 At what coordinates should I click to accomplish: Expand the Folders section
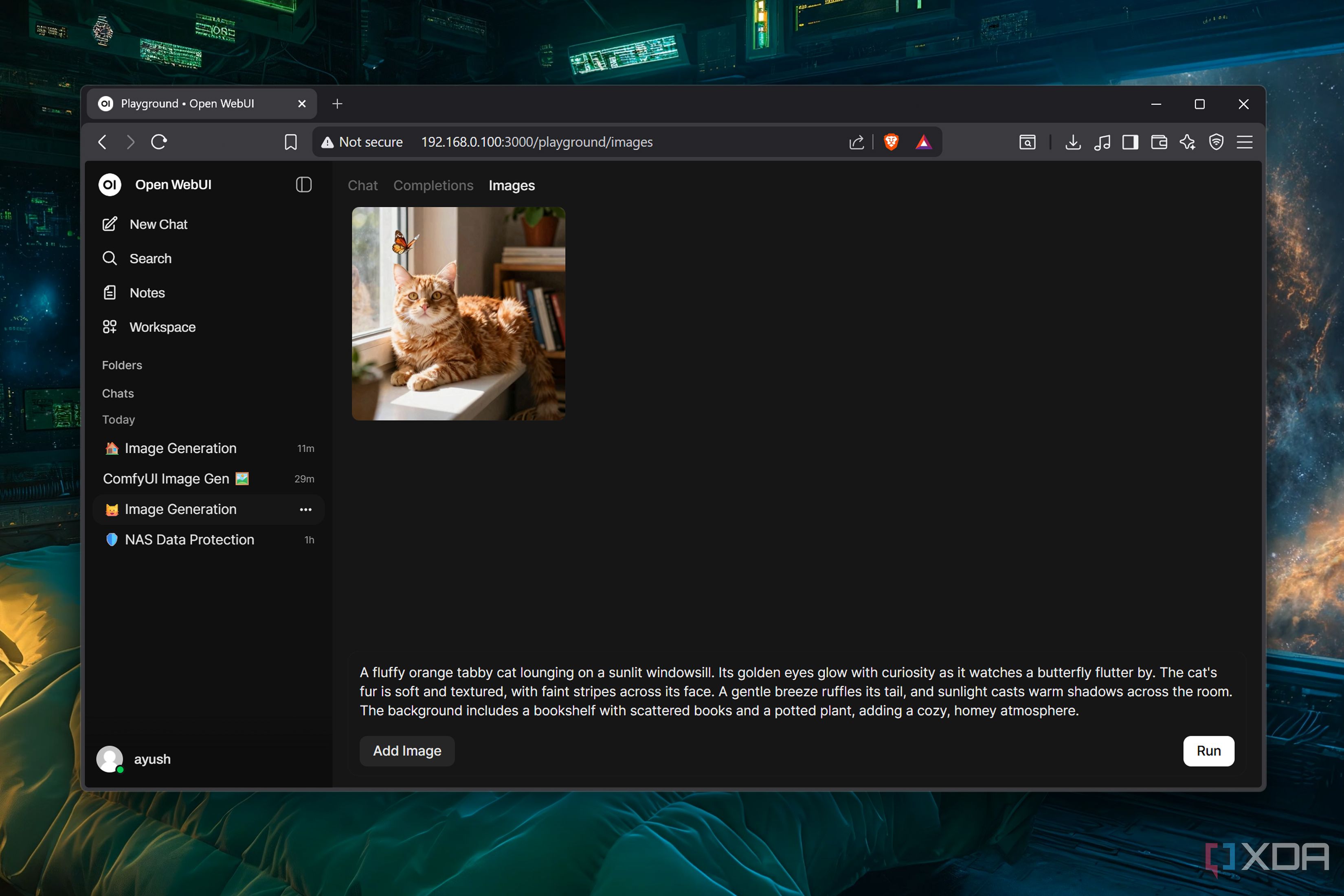point(122,365)
